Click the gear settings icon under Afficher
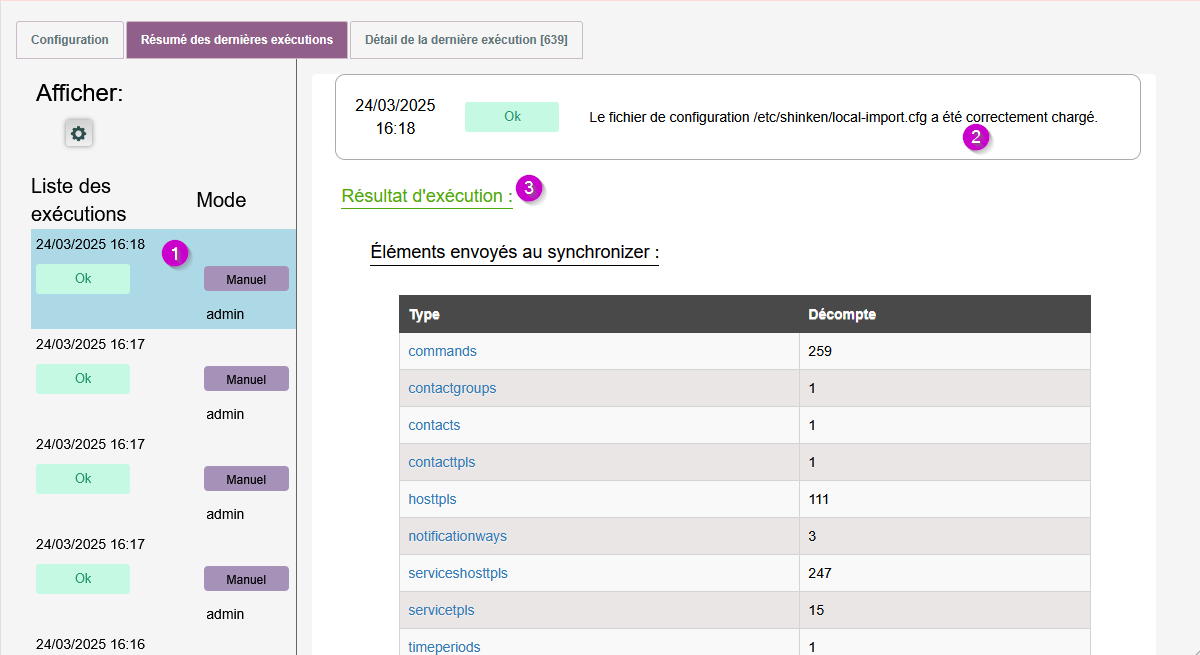The width and height of the screenshot is (1200, 655). click(x=79, y=133)
